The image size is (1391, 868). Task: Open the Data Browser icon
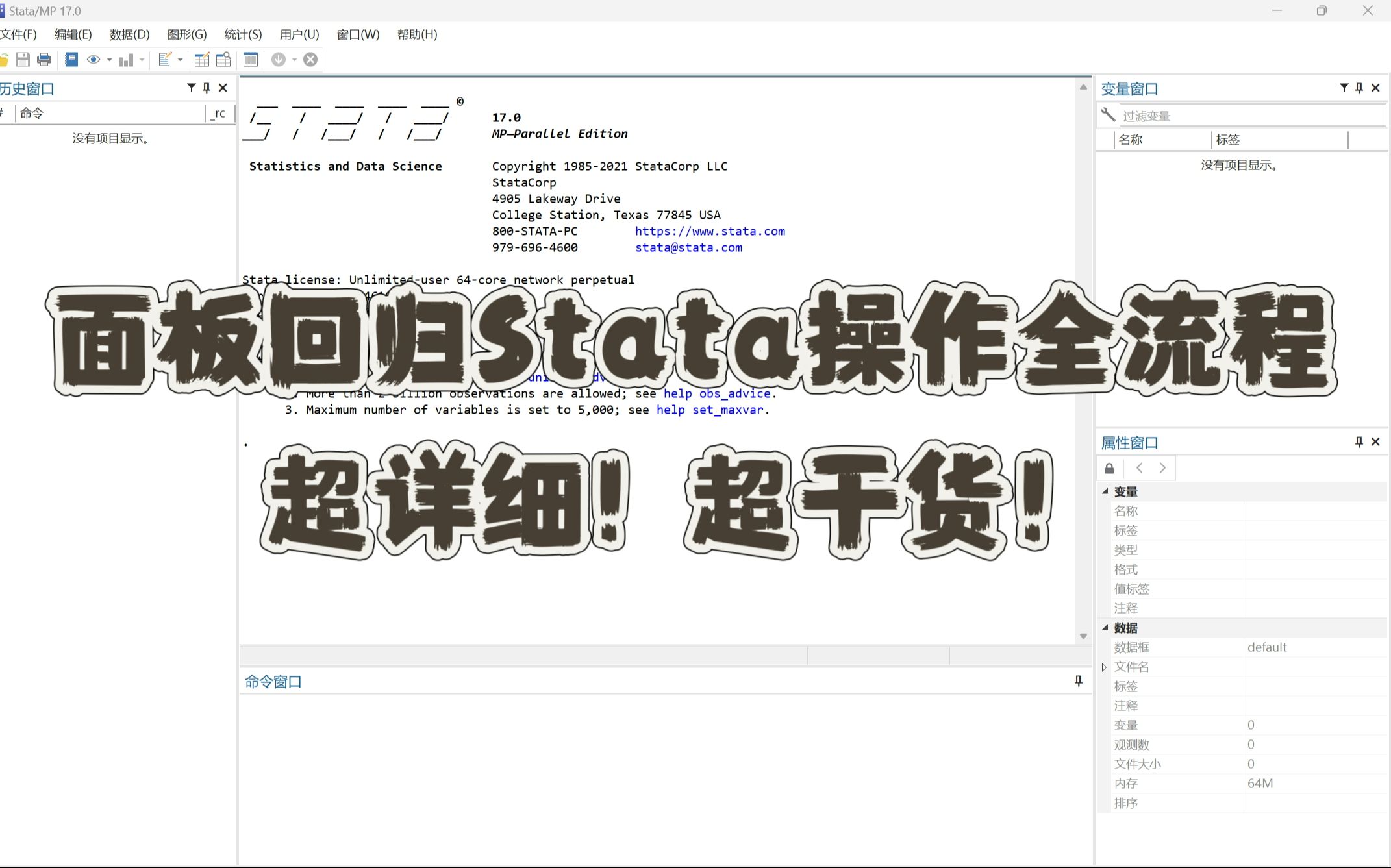click(223, 60)
